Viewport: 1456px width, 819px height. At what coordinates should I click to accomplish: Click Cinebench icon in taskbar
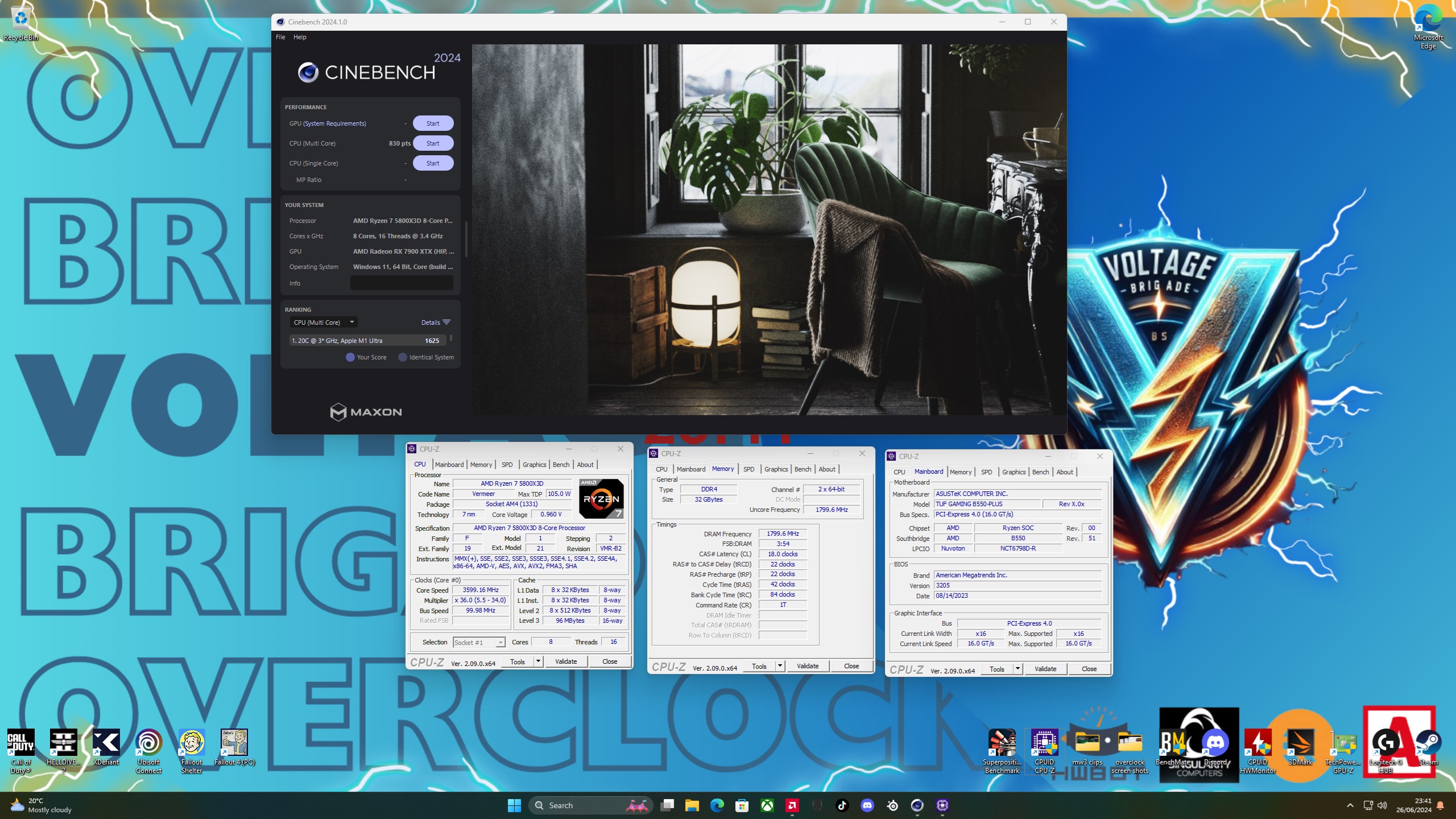(917, 805)
